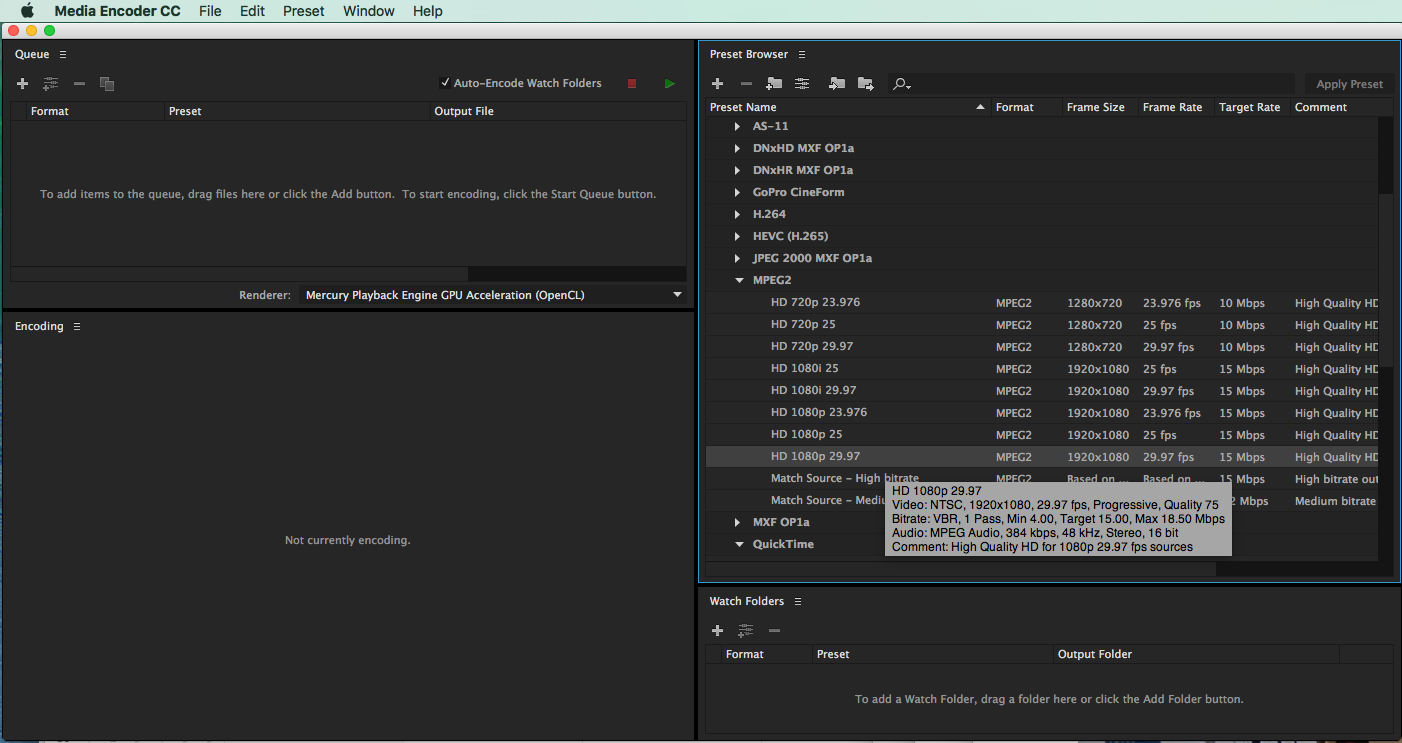Image resolution: width=1402 pixels, height=743 pixels.
Task: Open the Window menu
Action: 369,11
